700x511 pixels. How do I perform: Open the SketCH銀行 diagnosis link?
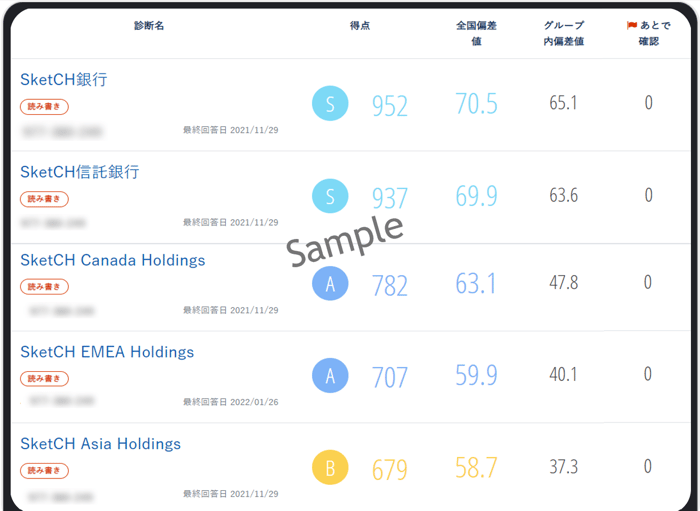tap(64, 79)
